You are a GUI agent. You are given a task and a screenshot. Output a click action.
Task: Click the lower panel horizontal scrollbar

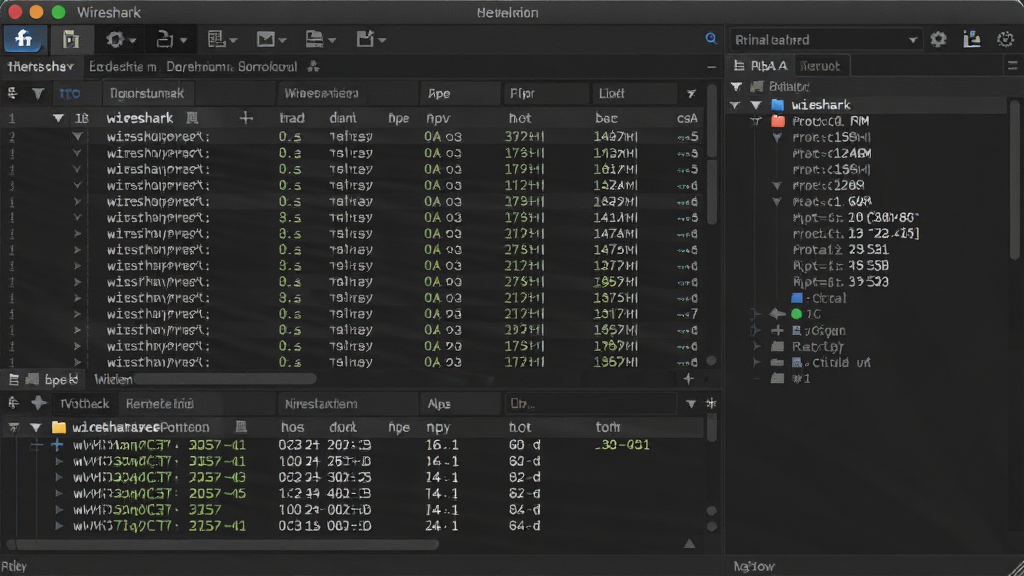[222, 544]
